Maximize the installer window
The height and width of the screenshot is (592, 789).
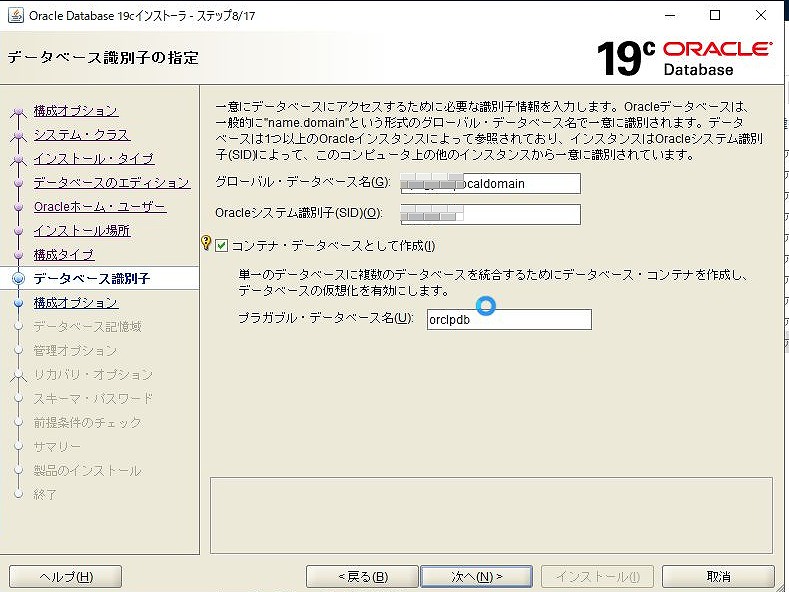point(715,15)
